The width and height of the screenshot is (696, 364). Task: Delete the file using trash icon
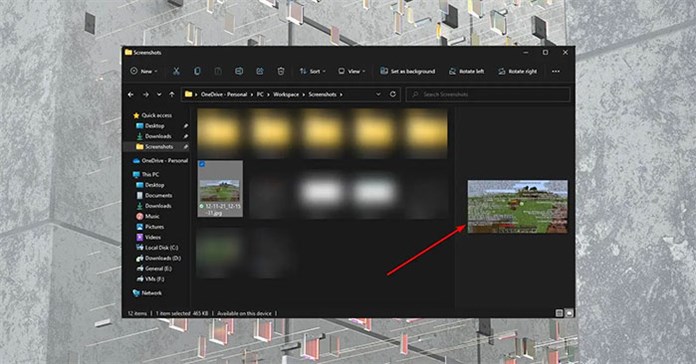(281, 71)
